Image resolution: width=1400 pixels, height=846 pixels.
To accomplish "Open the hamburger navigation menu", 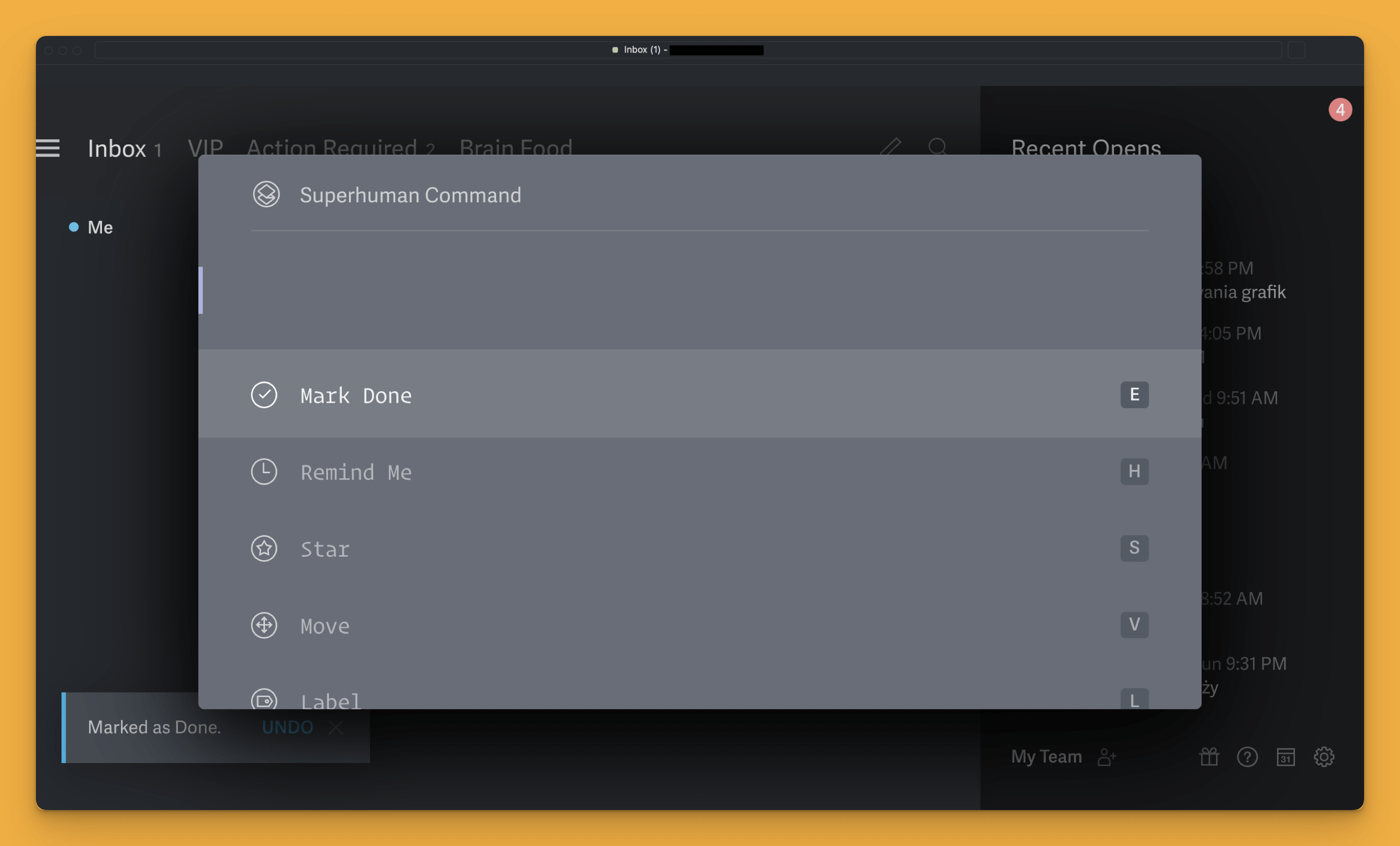I will coord(47,148).
